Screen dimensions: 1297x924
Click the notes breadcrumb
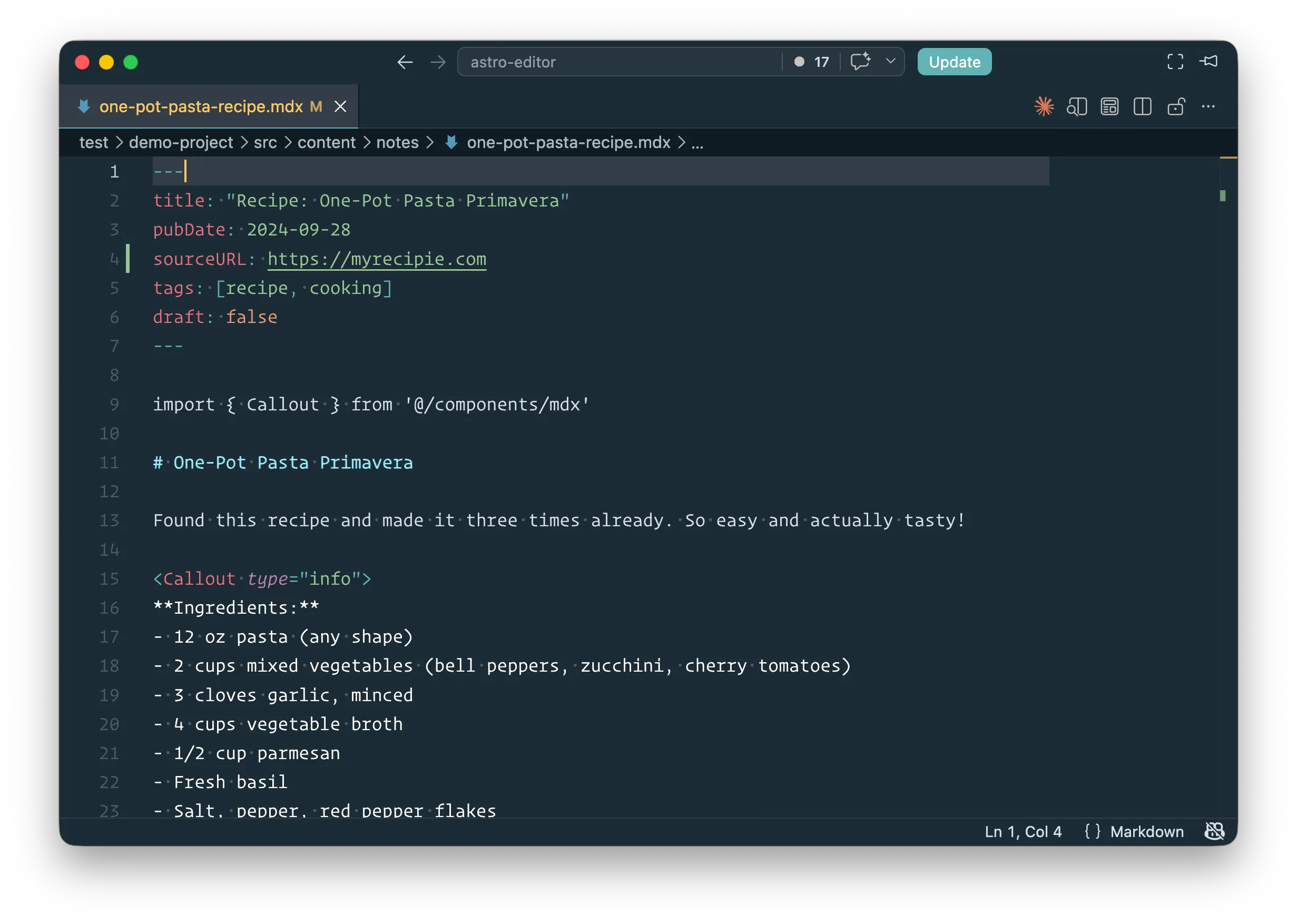point(397,142)
